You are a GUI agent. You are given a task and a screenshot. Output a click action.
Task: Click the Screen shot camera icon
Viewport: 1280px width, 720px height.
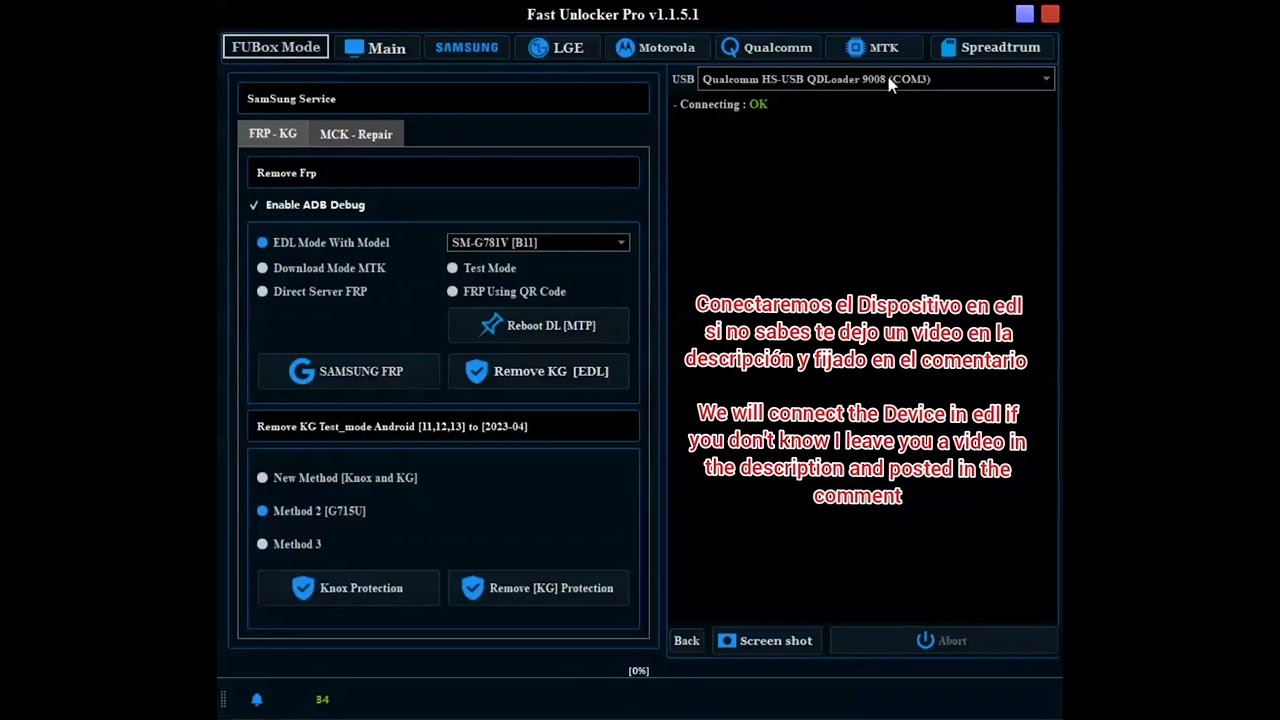pyautogui.click(x=727, y=641)
